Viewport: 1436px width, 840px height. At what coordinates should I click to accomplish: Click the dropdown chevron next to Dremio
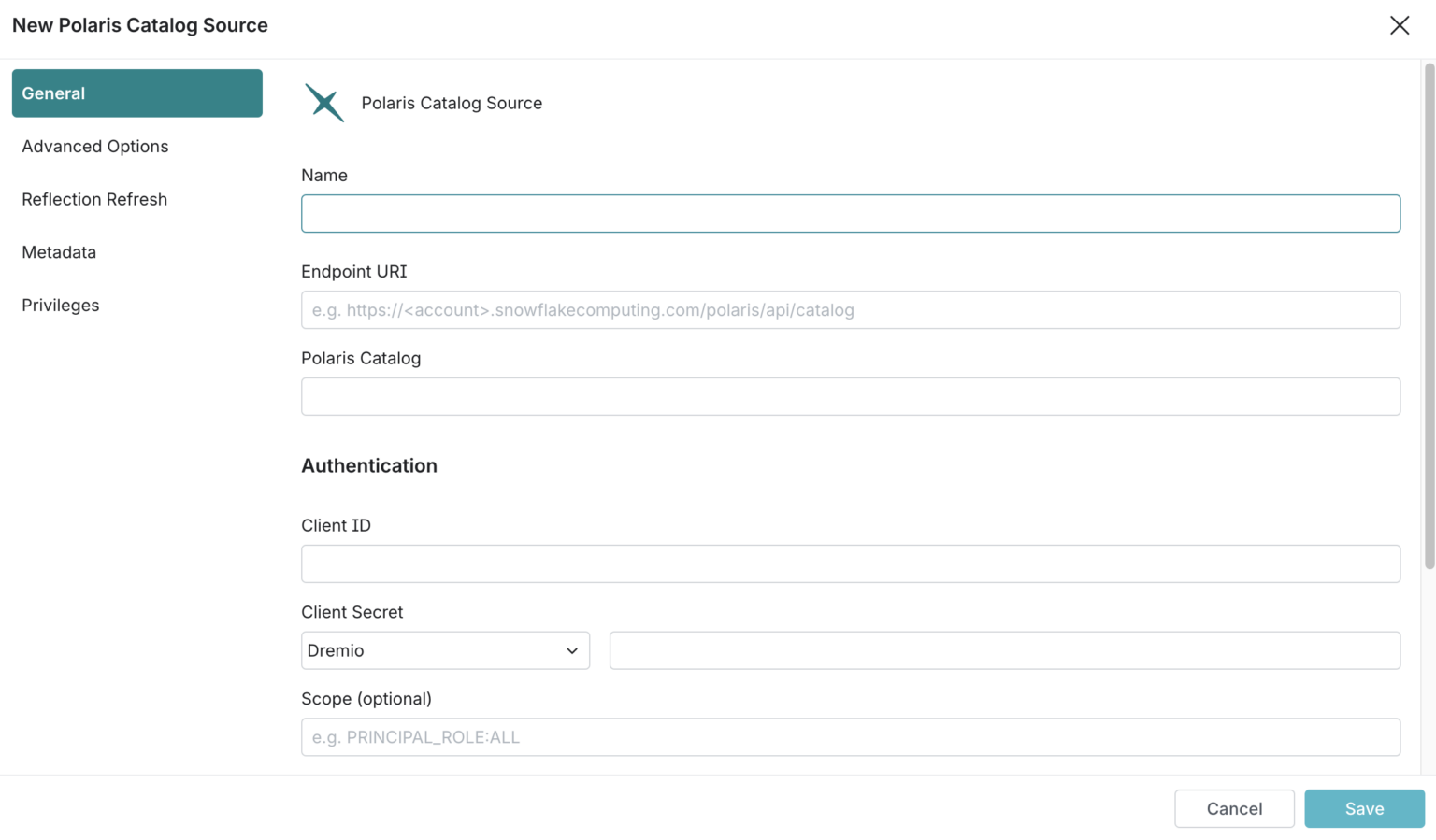(573, 650)
